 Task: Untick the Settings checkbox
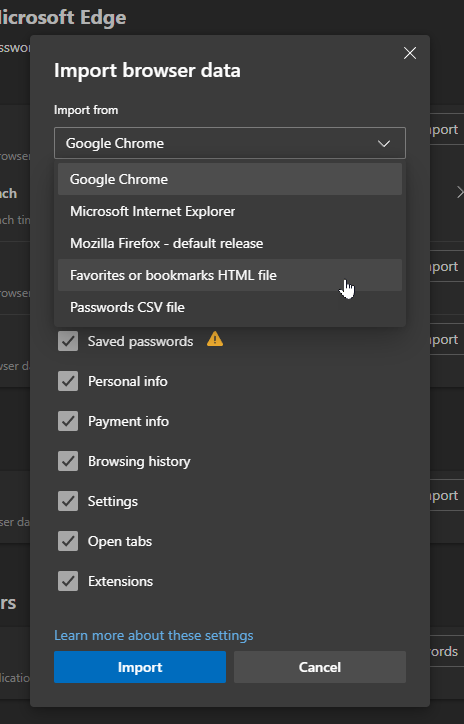click(x=68, y=501)
